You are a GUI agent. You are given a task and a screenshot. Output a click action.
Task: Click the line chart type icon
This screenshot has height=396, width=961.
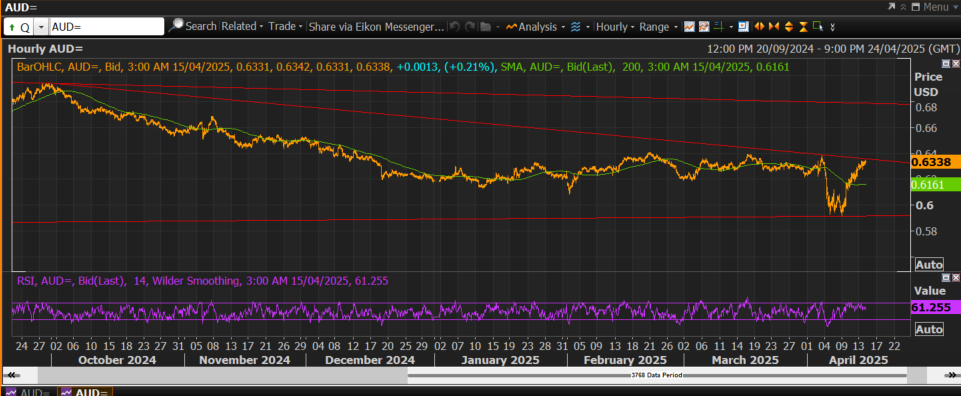tap(689, 27)
